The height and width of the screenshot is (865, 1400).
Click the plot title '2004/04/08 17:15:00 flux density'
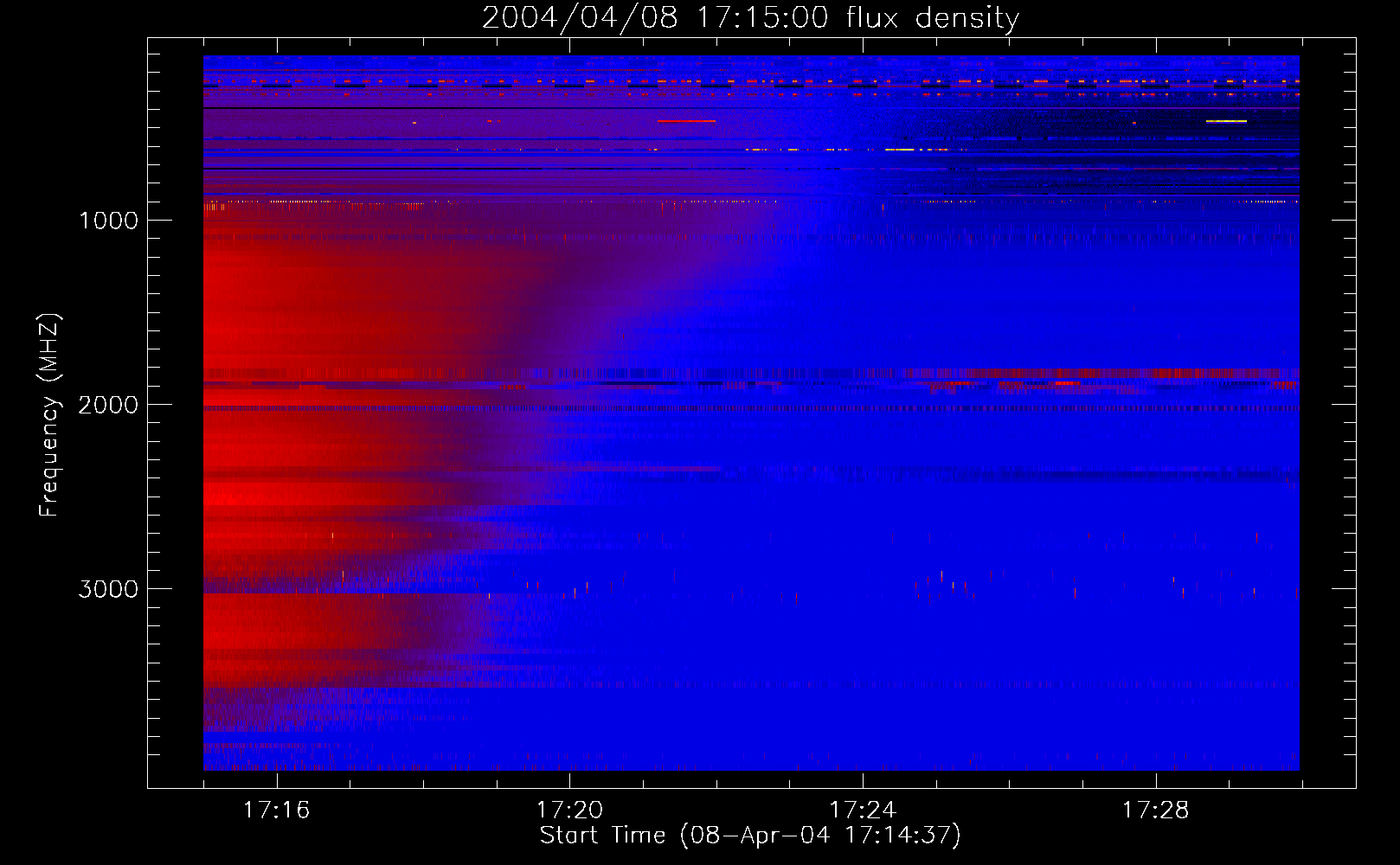click(750, 17)
